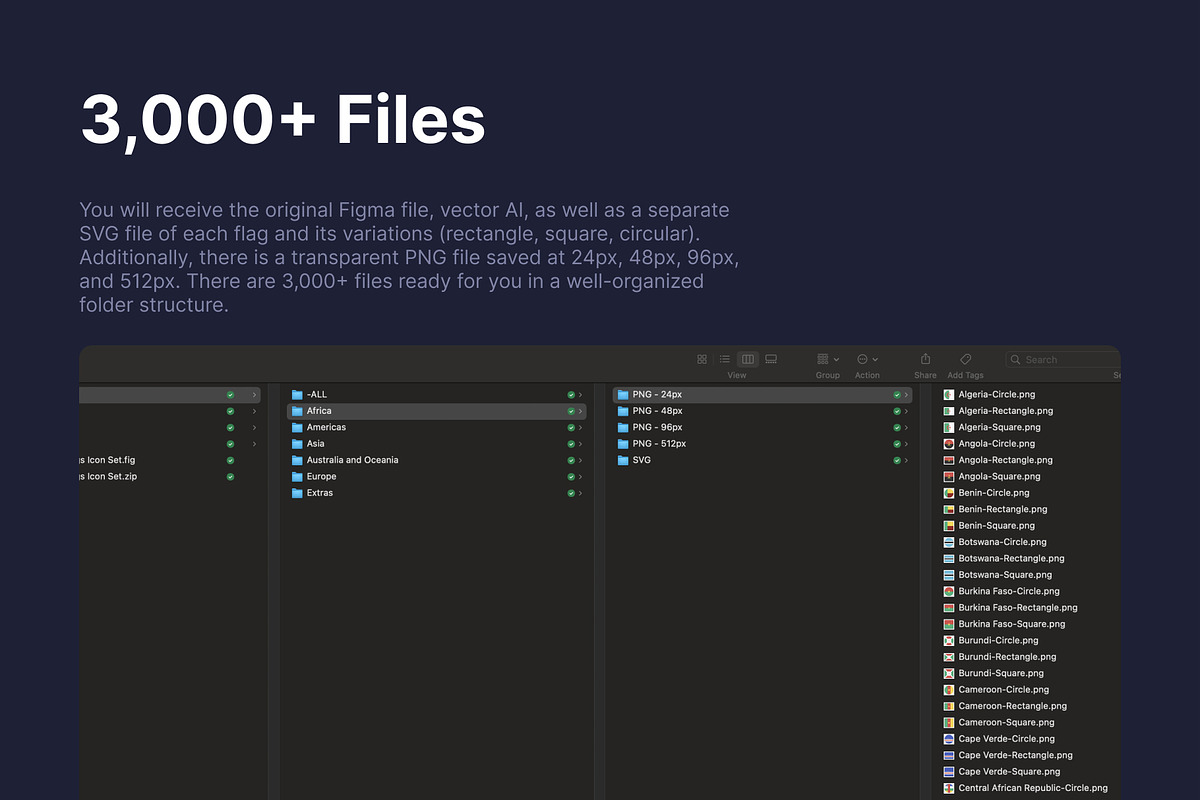Expand the Africa folder chevron
The height and width of the screenshot is (800, 1200).
click(x=580, y=411)
